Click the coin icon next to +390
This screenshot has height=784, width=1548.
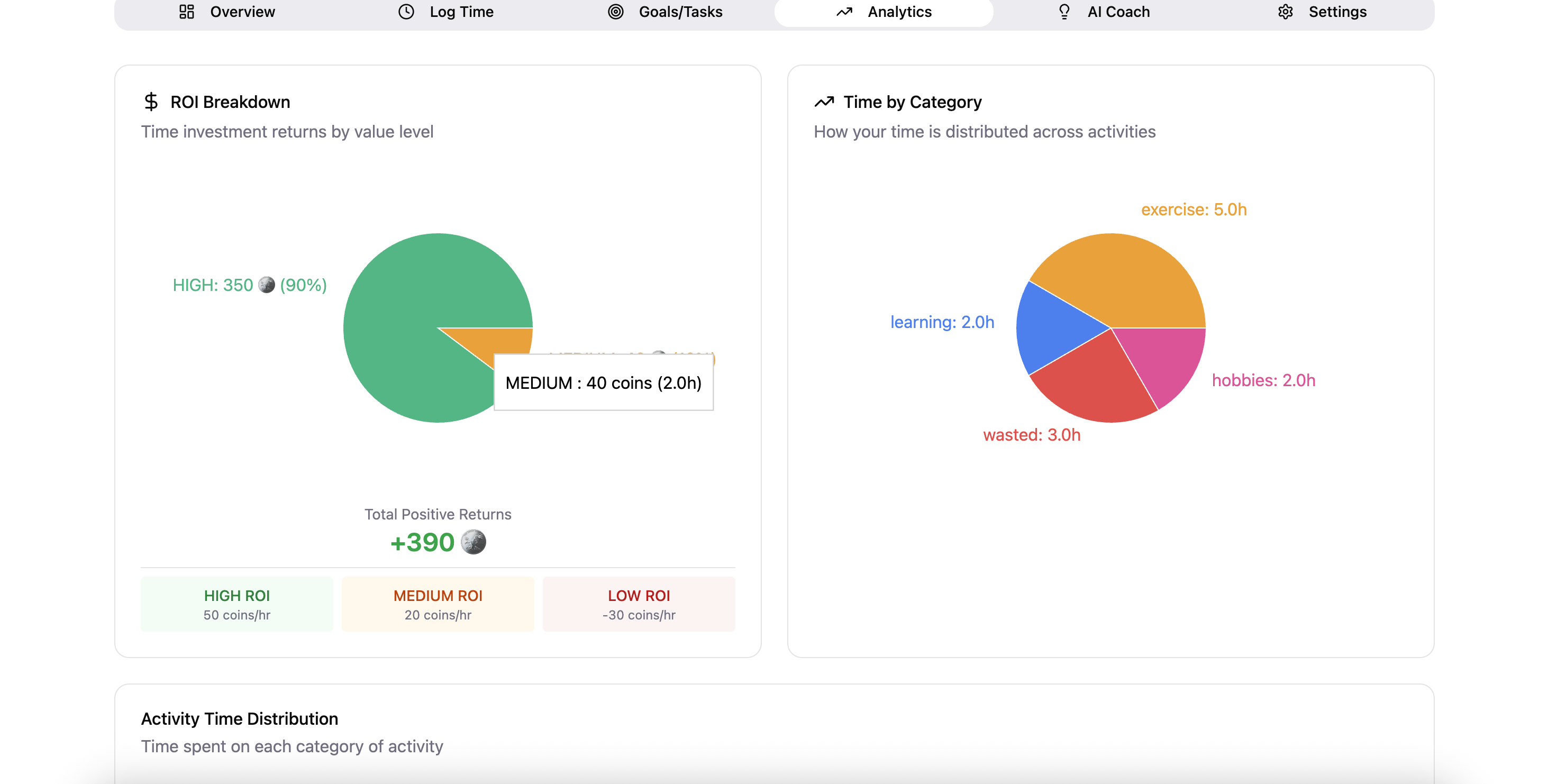pos(473,542)
